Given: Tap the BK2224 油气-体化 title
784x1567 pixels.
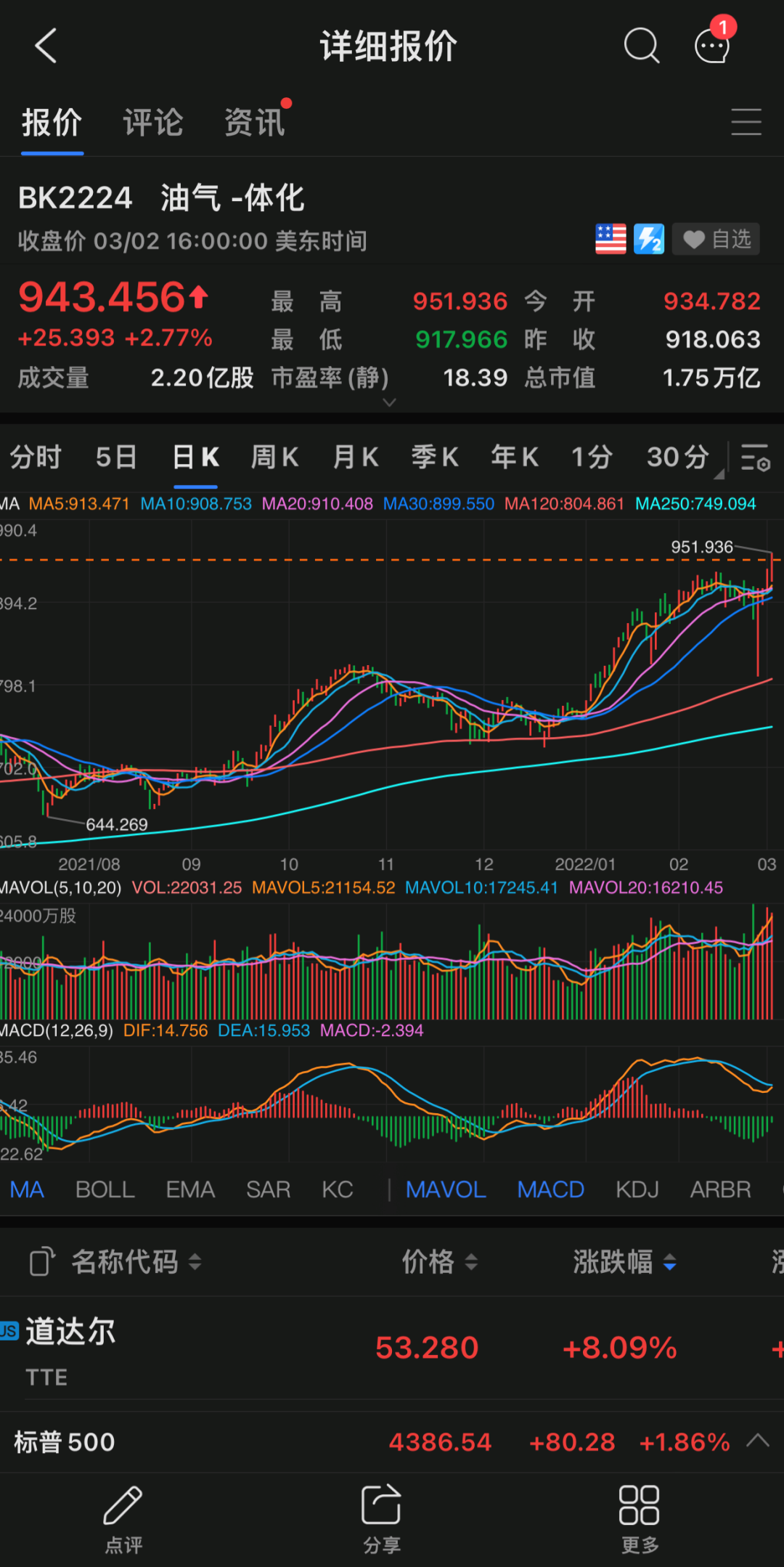Looking at the screenshot, I should point(161,198).
